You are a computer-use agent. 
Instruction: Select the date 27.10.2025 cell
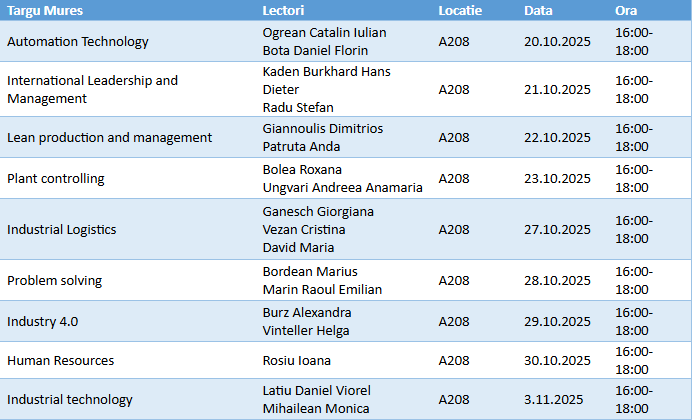557,229
